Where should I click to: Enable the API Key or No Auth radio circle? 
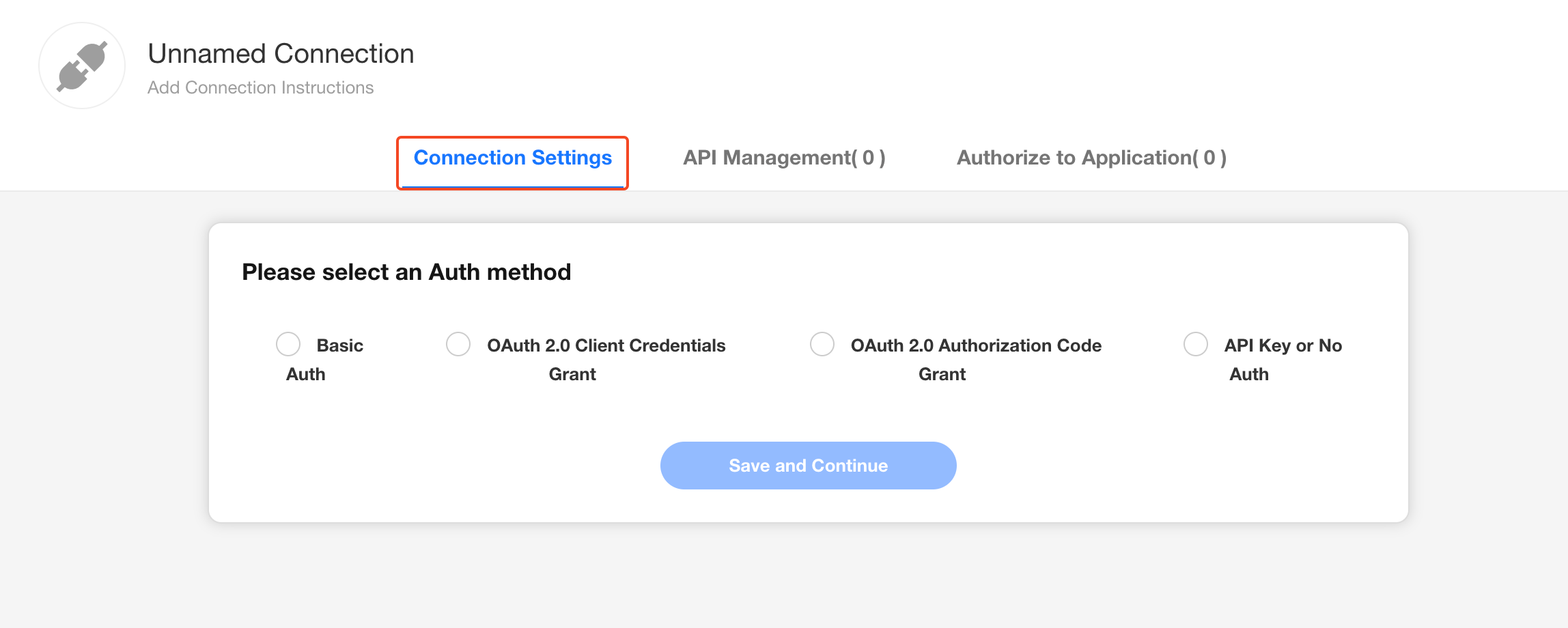[x=1196, y=344]
